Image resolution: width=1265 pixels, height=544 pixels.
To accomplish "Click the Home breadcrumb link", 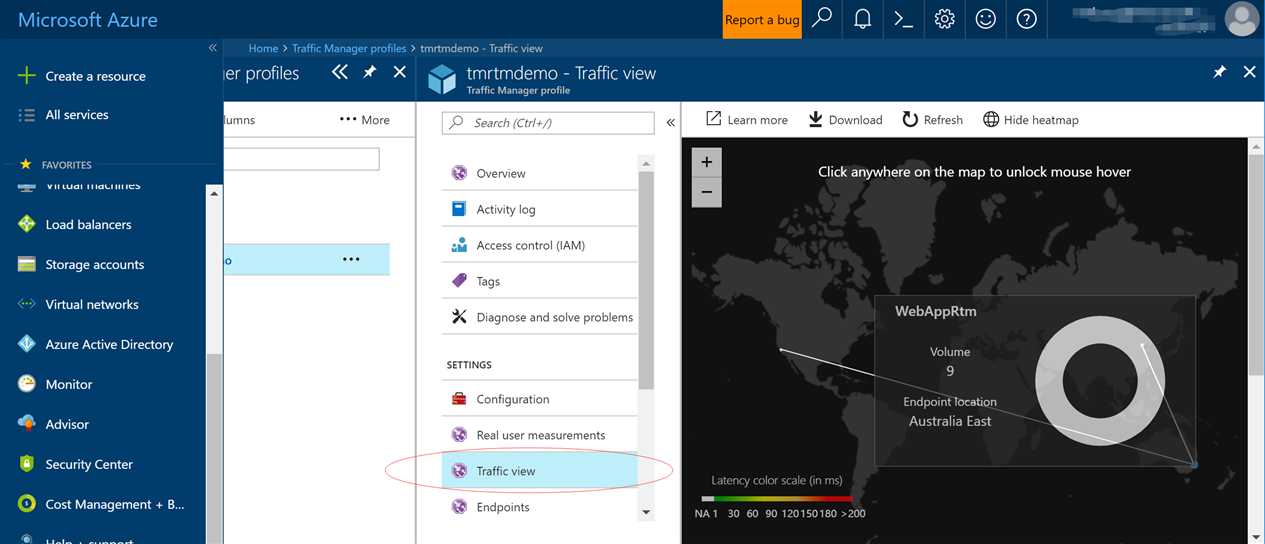I will [x=263, y=48].
